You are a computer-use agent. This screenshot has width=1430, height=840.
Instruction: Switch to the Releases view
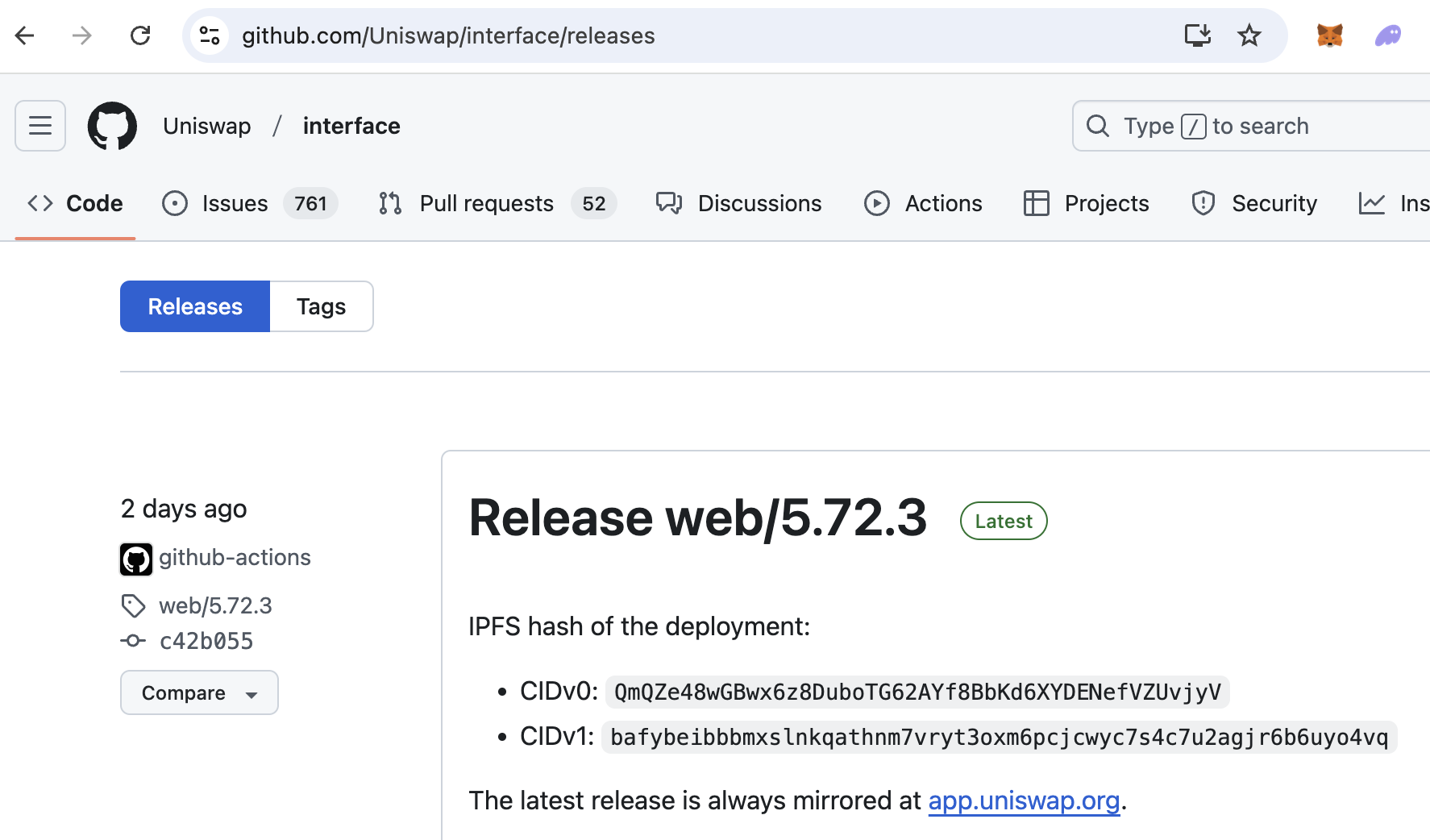194,306
